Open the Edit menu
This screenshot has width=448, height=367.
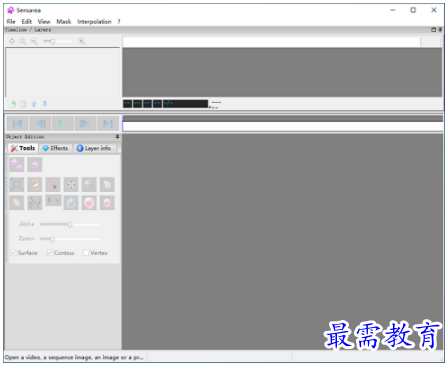click(27, 22)
